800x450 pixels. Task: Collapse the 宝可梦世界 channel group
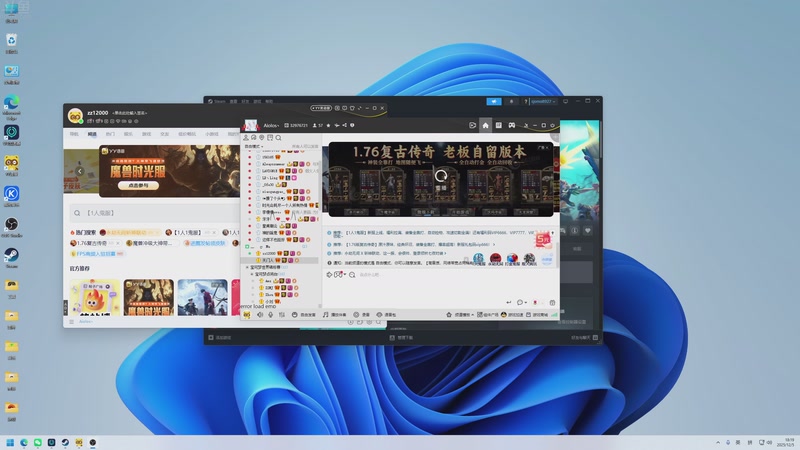tap(247, 267)
